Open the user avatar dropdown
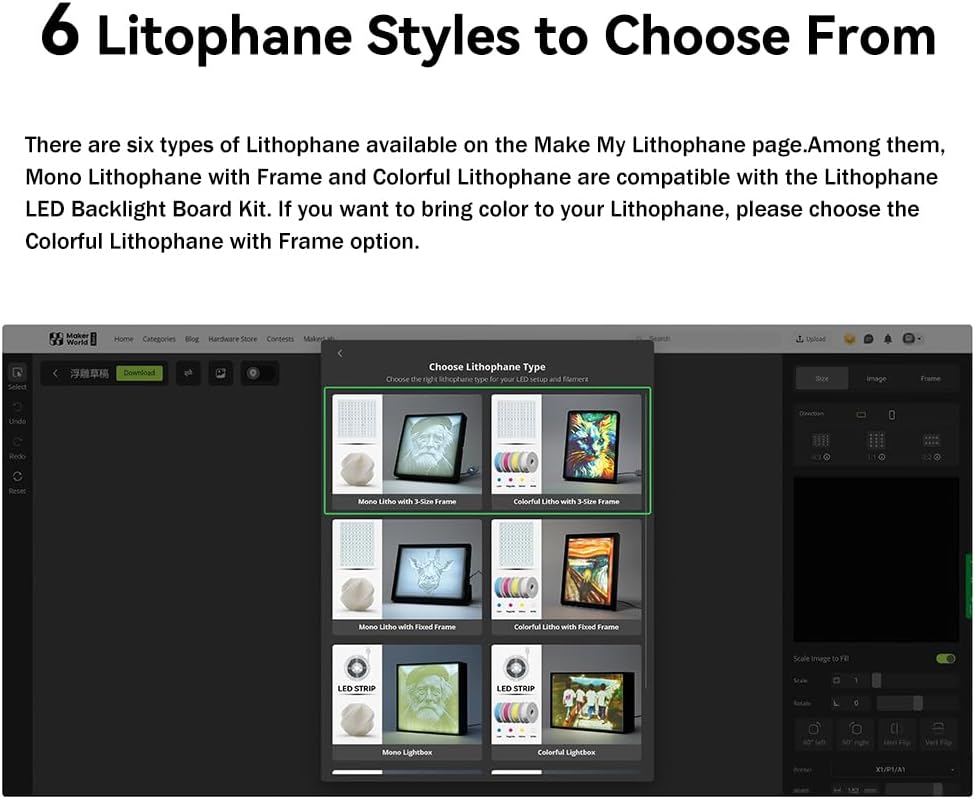 [x=912, y=339]
